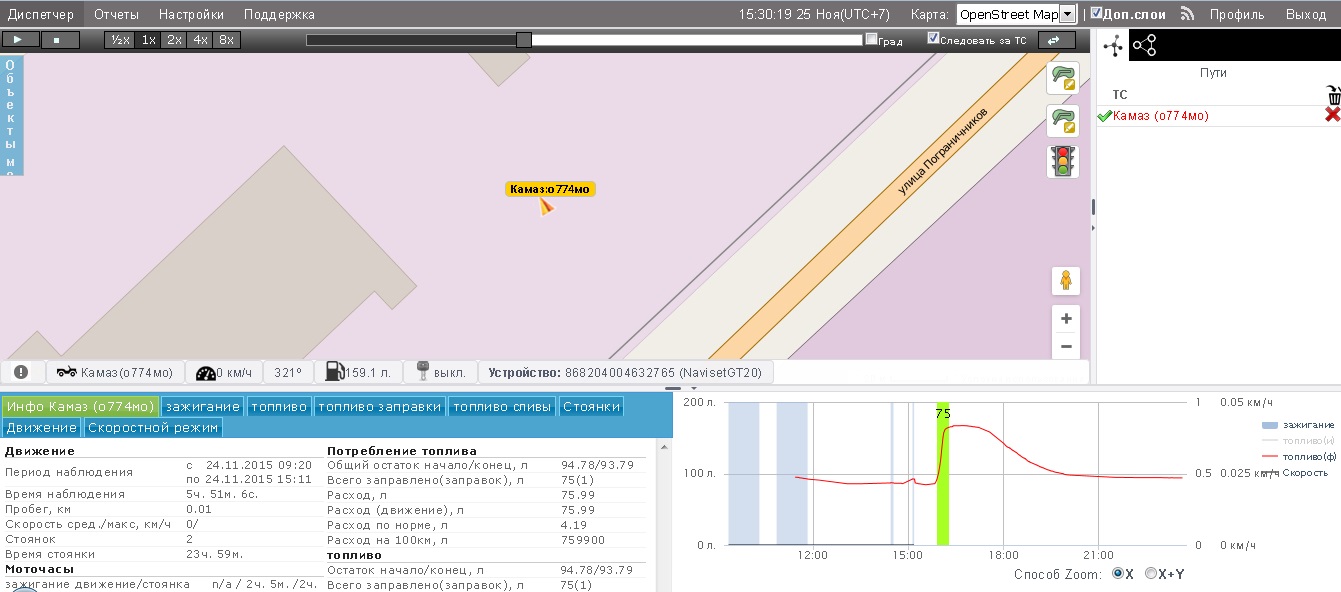Open the Отчеты menu
Screen dimensions: 1341x592
coord(116,14)
